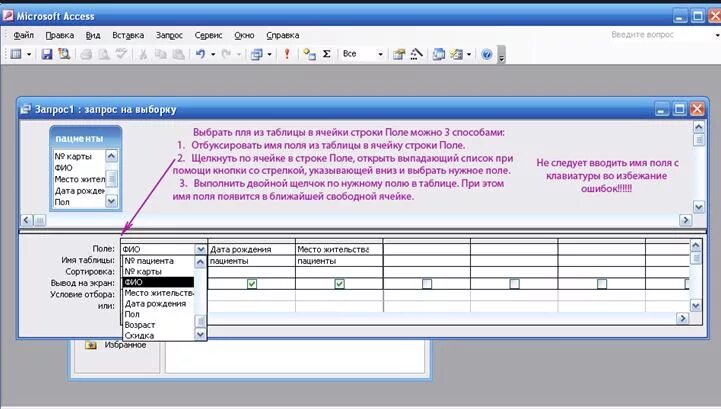Open the Undo history dropdown arrow
721x409 pixels.
[213, 54]
